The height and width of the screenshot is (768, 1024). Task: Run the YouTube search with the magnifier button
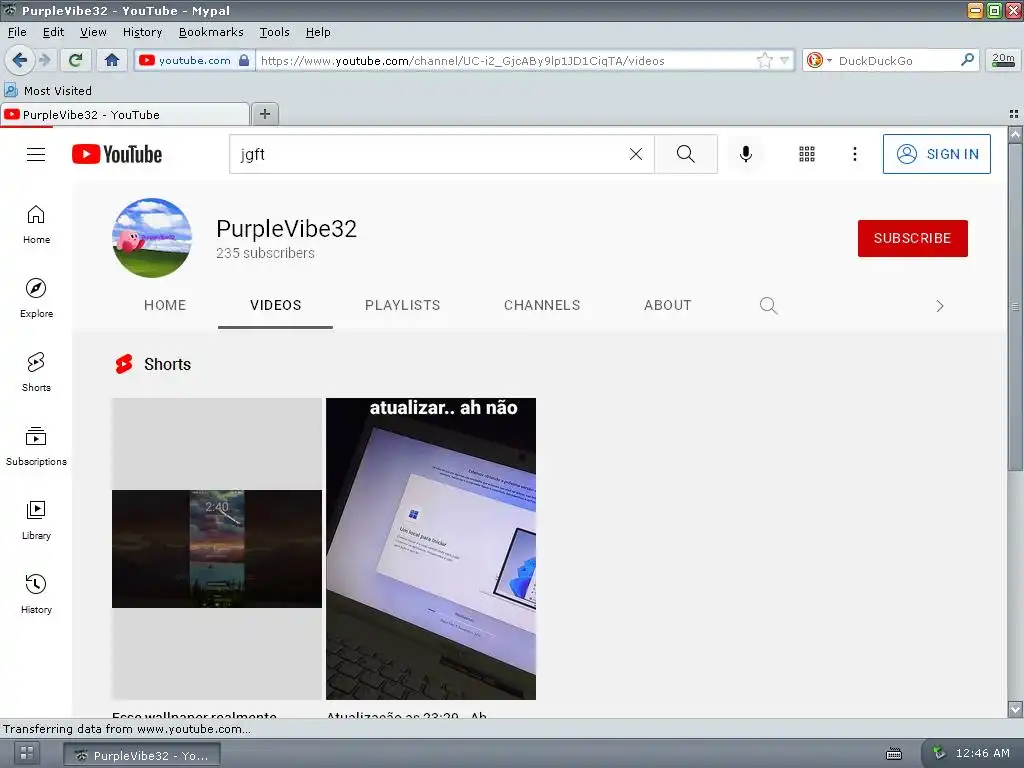click(x=686, y=154)
